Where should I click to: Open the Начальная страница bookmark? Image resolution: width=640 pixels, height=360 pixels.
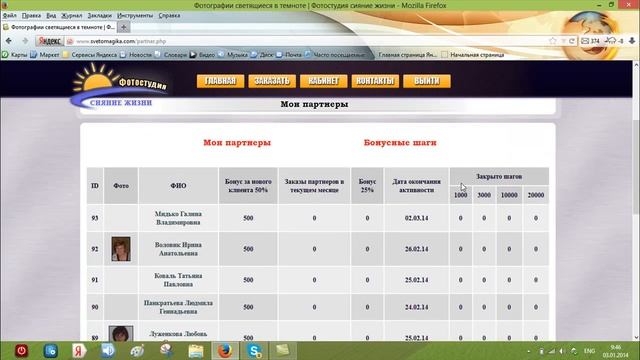(473, 55)
